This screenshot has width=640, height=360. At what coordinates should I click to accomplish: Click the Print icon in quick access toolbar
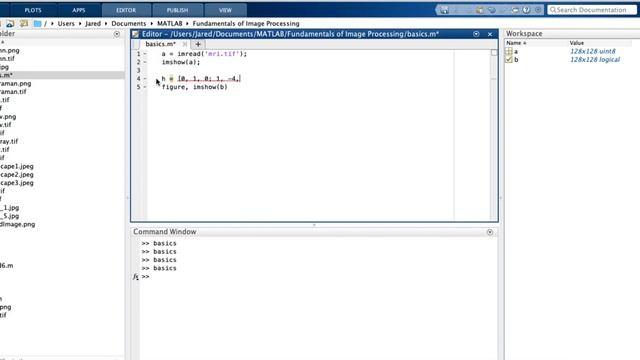tap(515, 10)
